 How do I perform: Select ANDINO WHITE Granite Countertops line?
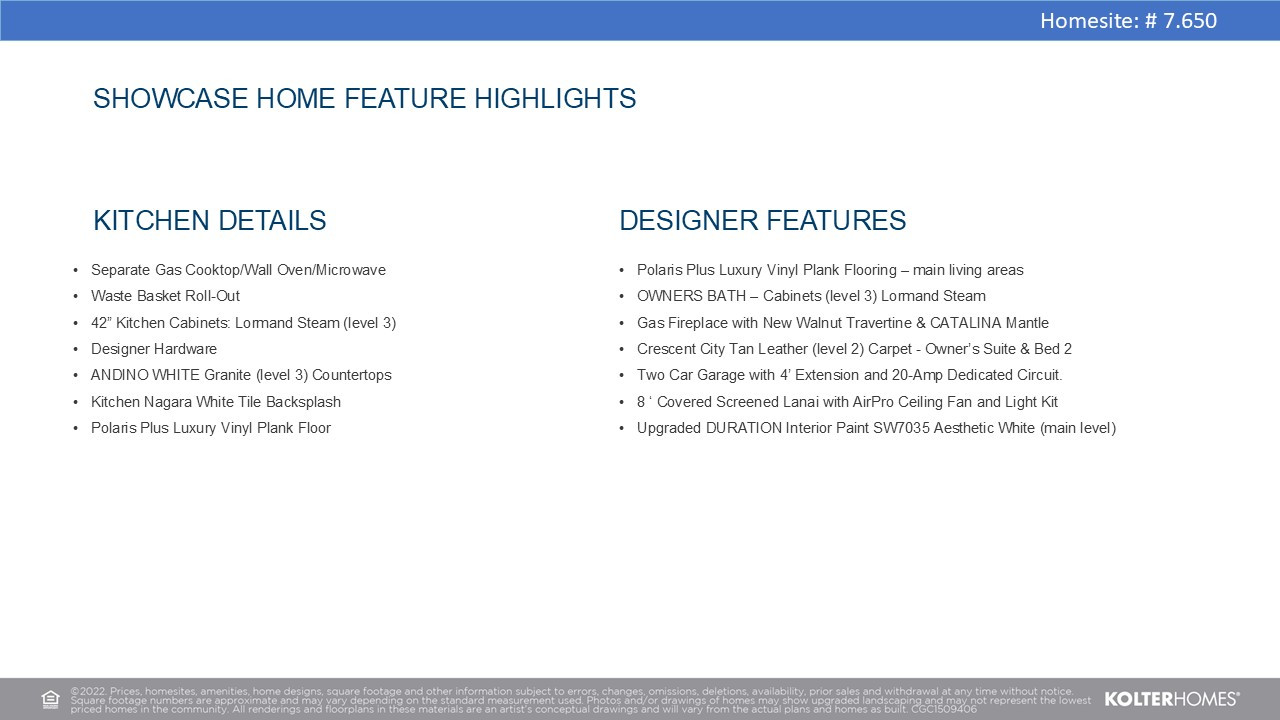tap(241, 375)
